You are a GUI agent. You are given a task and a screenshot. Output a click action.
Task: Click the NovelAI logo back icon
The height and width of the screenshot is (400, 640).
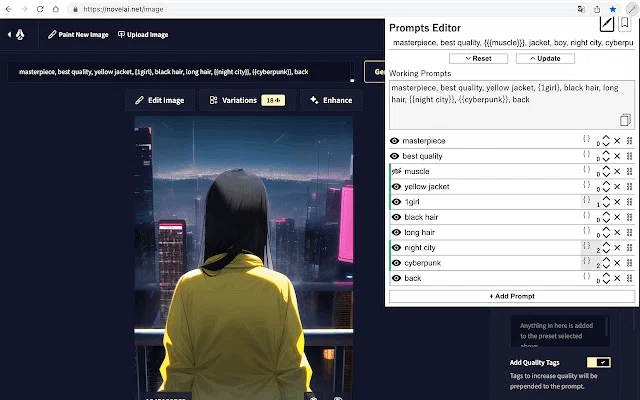(x=16, y=35)
